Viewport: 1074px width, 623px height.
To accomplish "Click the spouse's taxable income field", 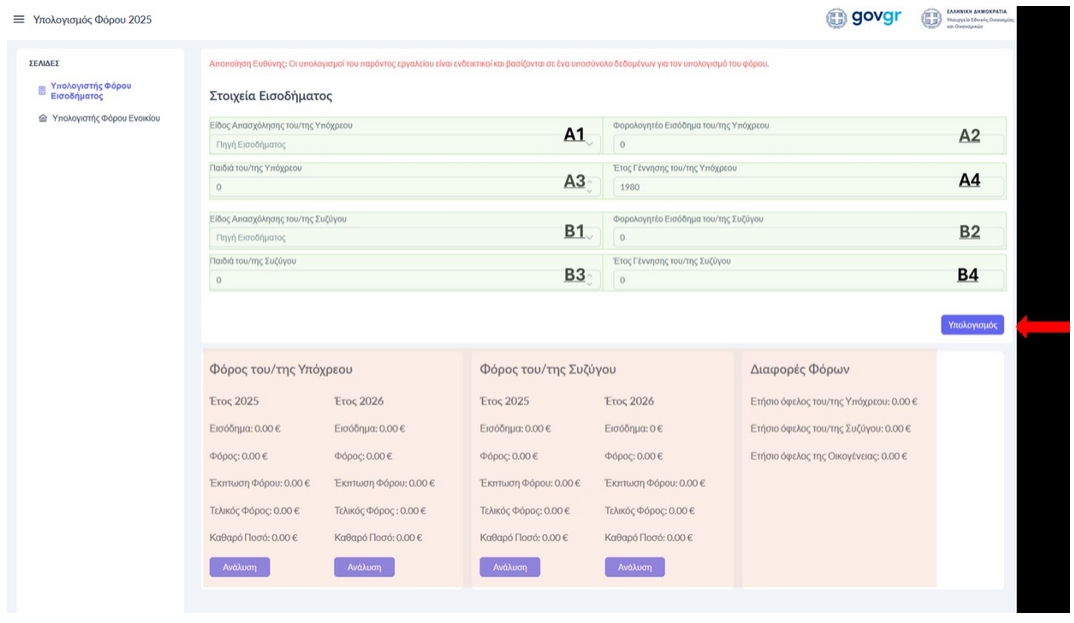I will click(x=780, y=237).
